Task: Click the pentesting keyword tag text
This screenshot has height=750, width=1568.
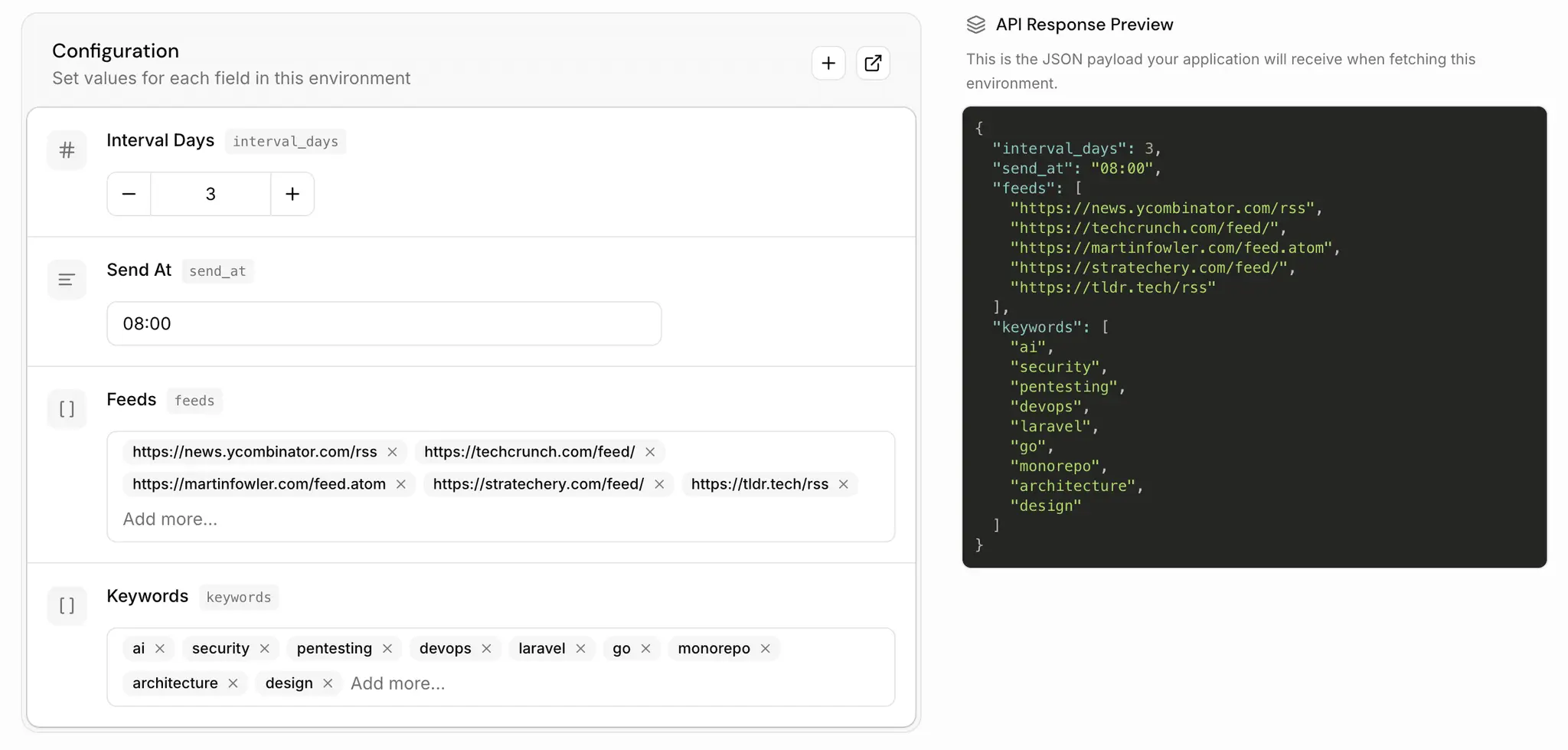Action: coord(335,648)
